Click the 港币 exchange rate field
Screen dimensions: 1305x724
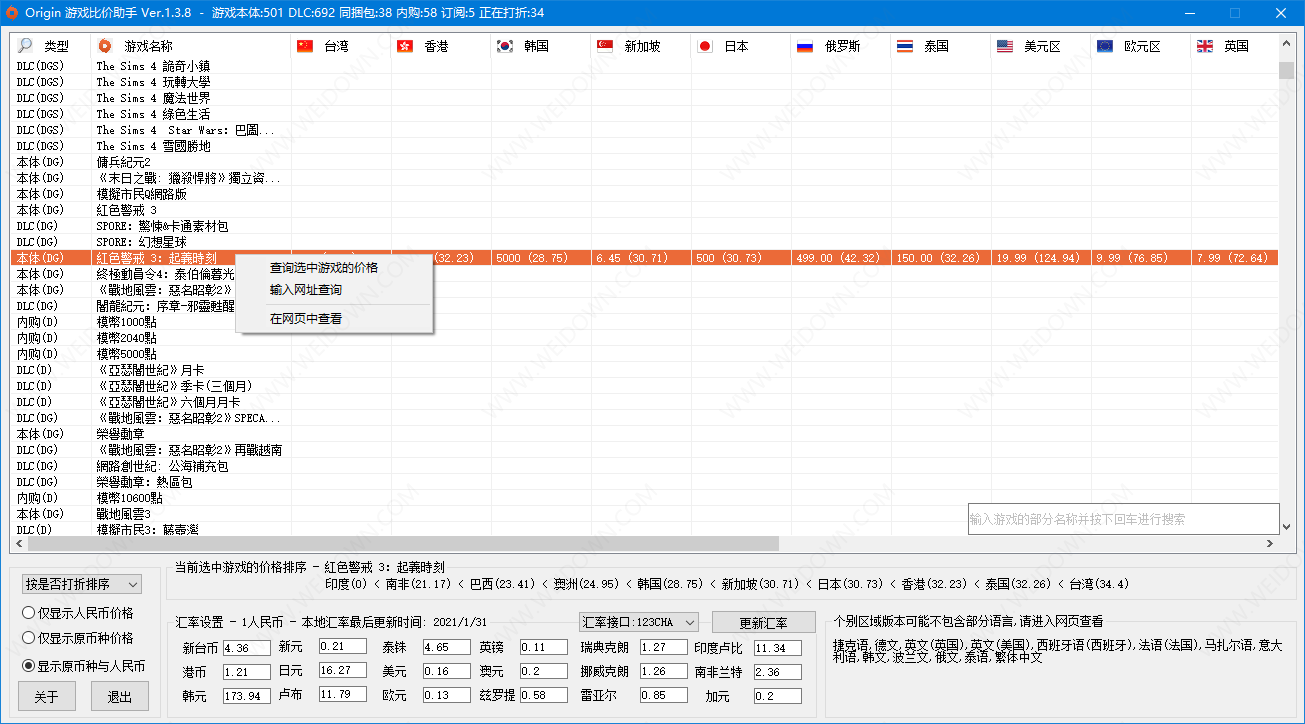click(x=246, y=672)
